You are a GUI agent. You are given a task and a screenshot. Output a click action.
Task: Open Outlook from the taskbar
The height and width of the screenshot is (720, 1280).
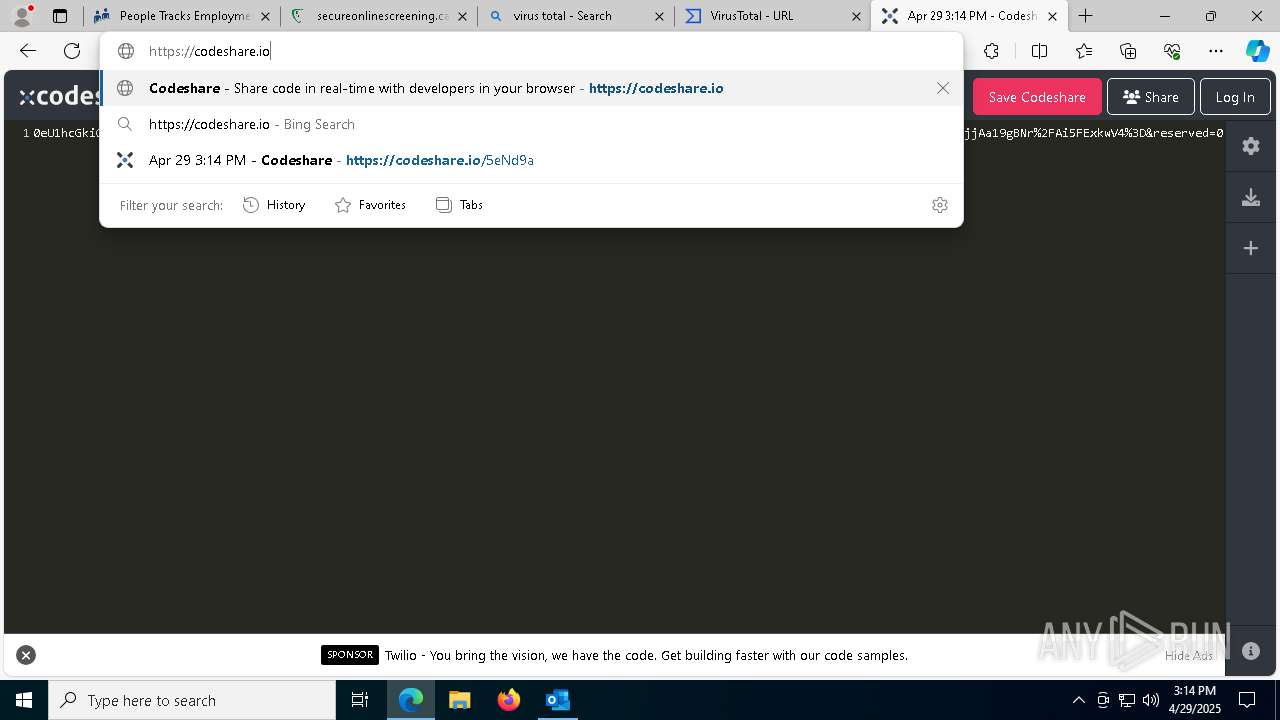557,700
